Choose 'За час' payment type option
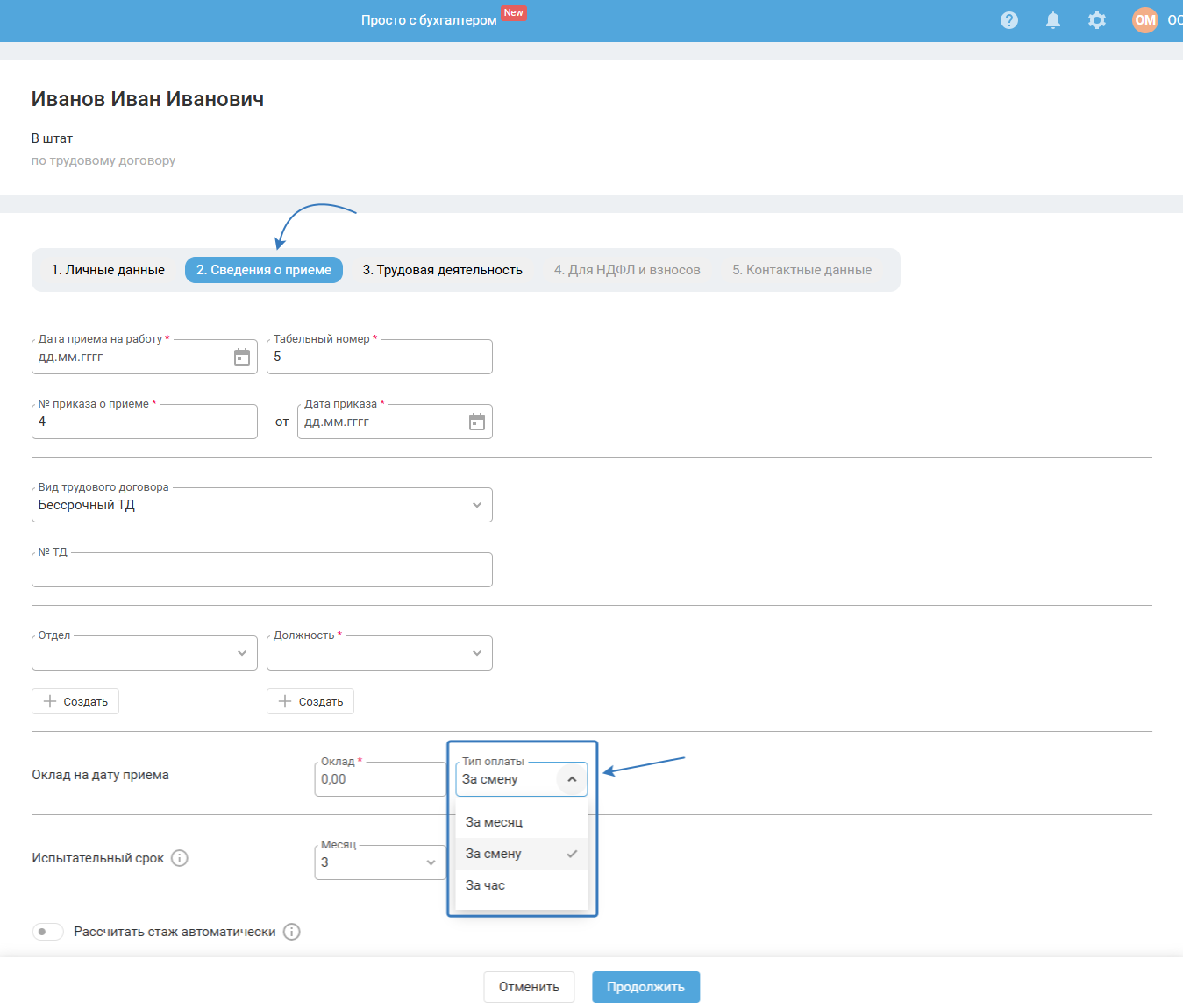1183x1008 pixels. click(x=486, y=885)
